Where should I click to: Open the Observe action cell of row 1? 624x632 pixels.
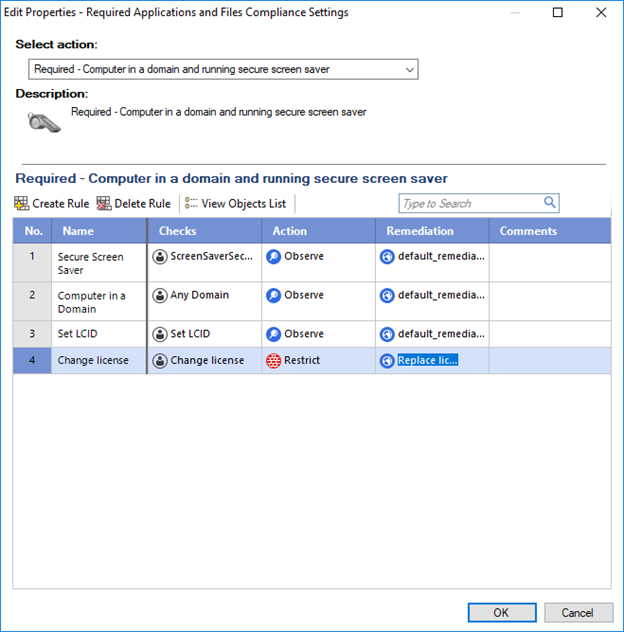(318, 262)
